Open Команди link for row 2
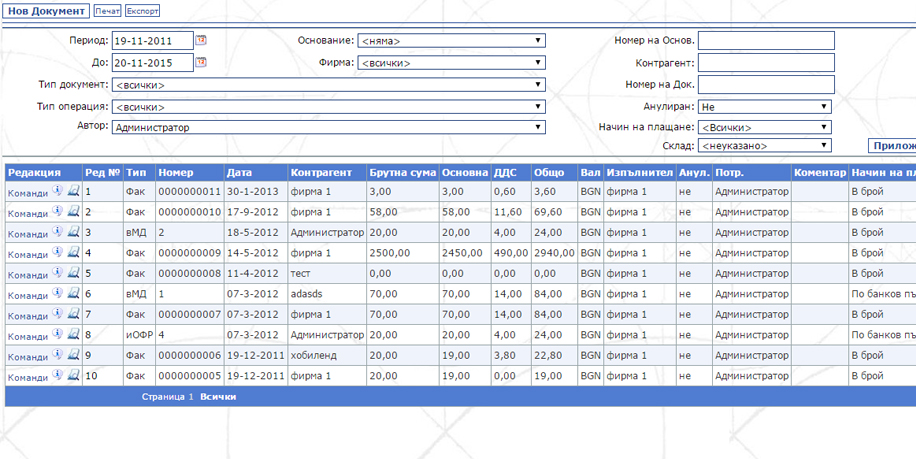The width and height of the screenshot is (916, 459). point(27,212)
